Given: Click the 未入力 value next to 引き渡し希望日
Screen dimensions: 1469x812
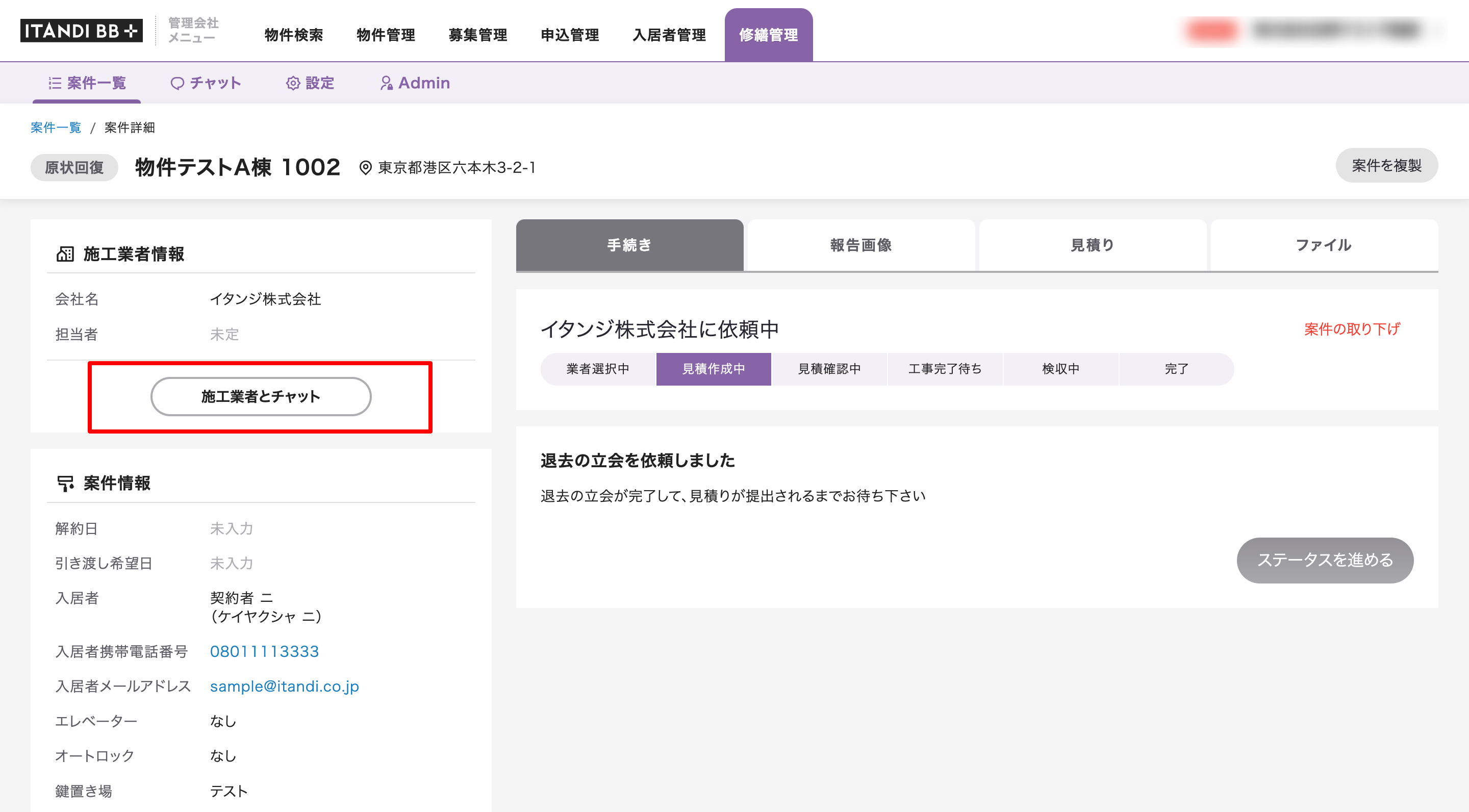Looking at the screenshot, I should coord(231,564).
